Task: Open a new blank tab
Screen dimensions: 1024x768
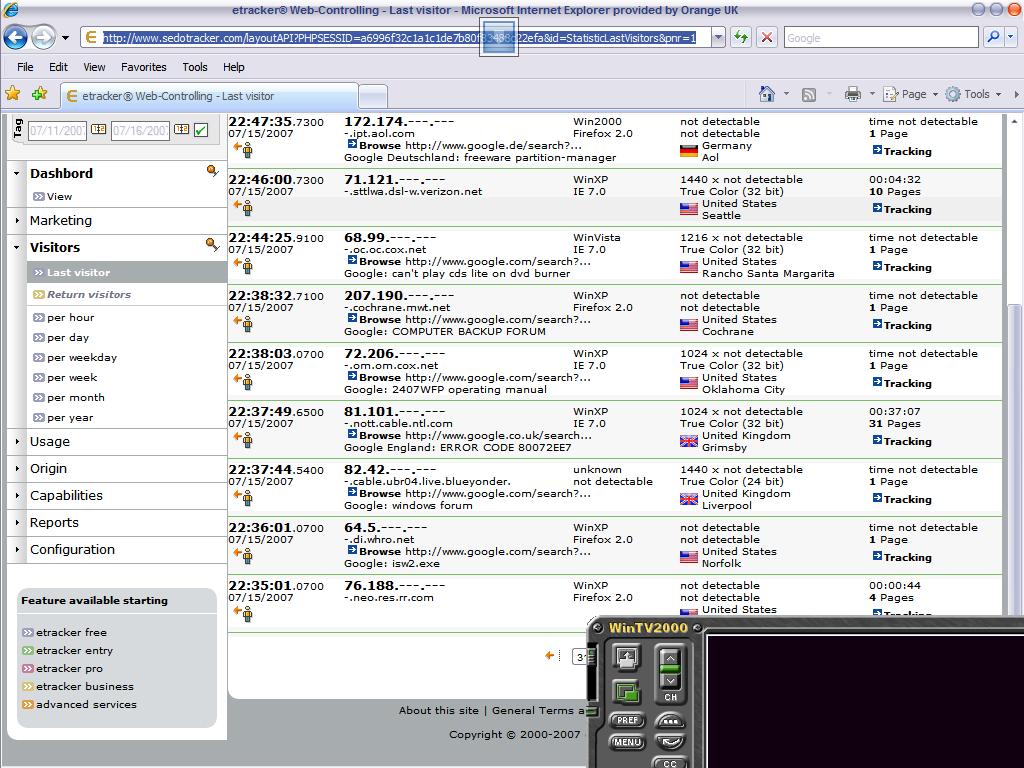Action: click(x=373, y=97)
